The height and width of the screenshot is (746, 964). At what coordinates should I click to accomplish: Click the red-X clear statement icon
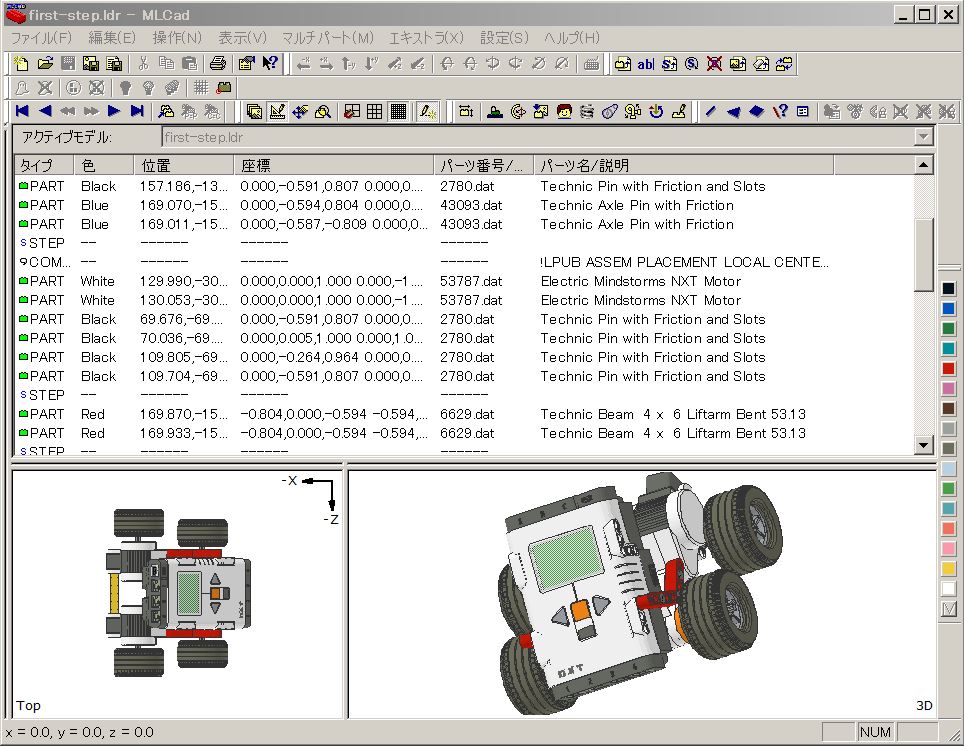(714, 63)
